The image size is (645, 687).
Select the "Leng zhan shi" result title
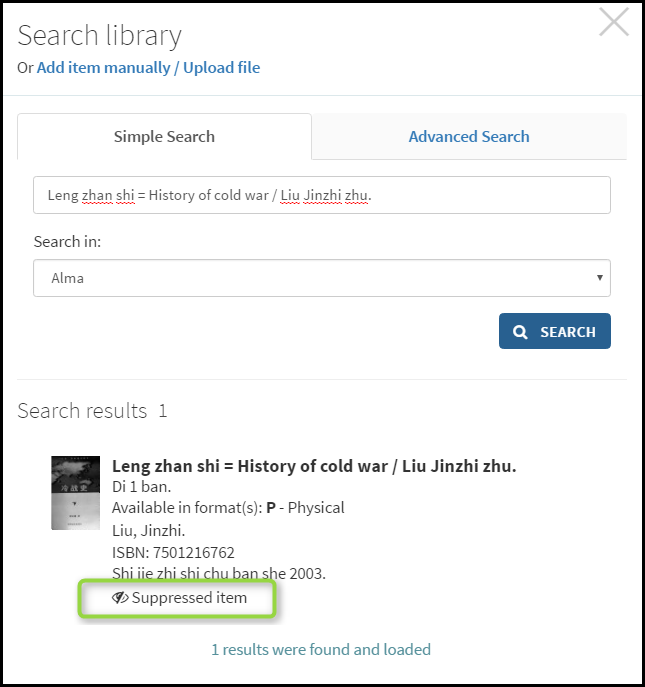pyautogui.click(x=314, y=466)
